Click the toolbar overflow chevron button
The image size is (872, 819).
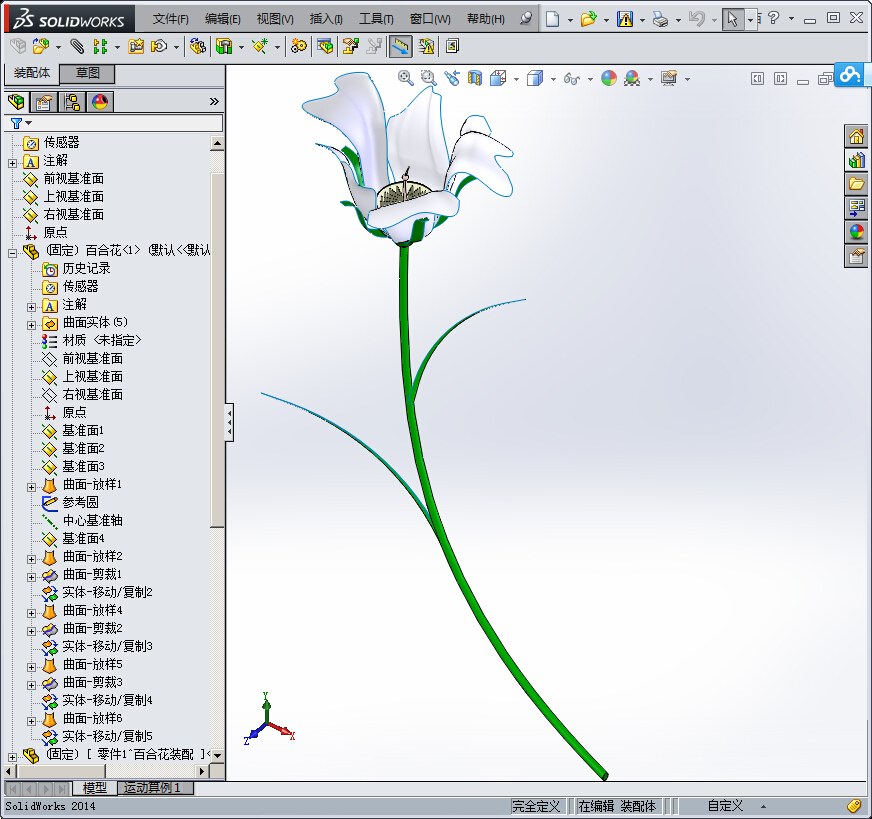click(x=212, y=99)
